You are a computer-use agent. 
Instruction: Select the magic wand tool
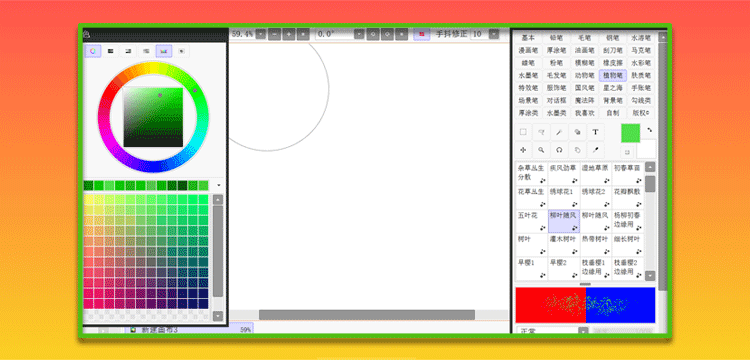(559, 132)
